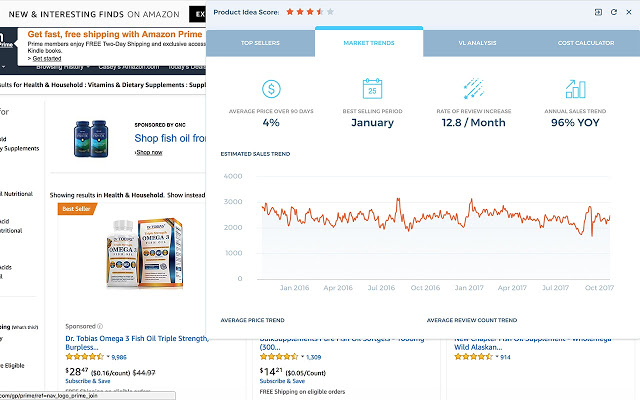Screen dimensions: 640x400
Task: Click the rate of review increase icon
Action: coord(473,88)
